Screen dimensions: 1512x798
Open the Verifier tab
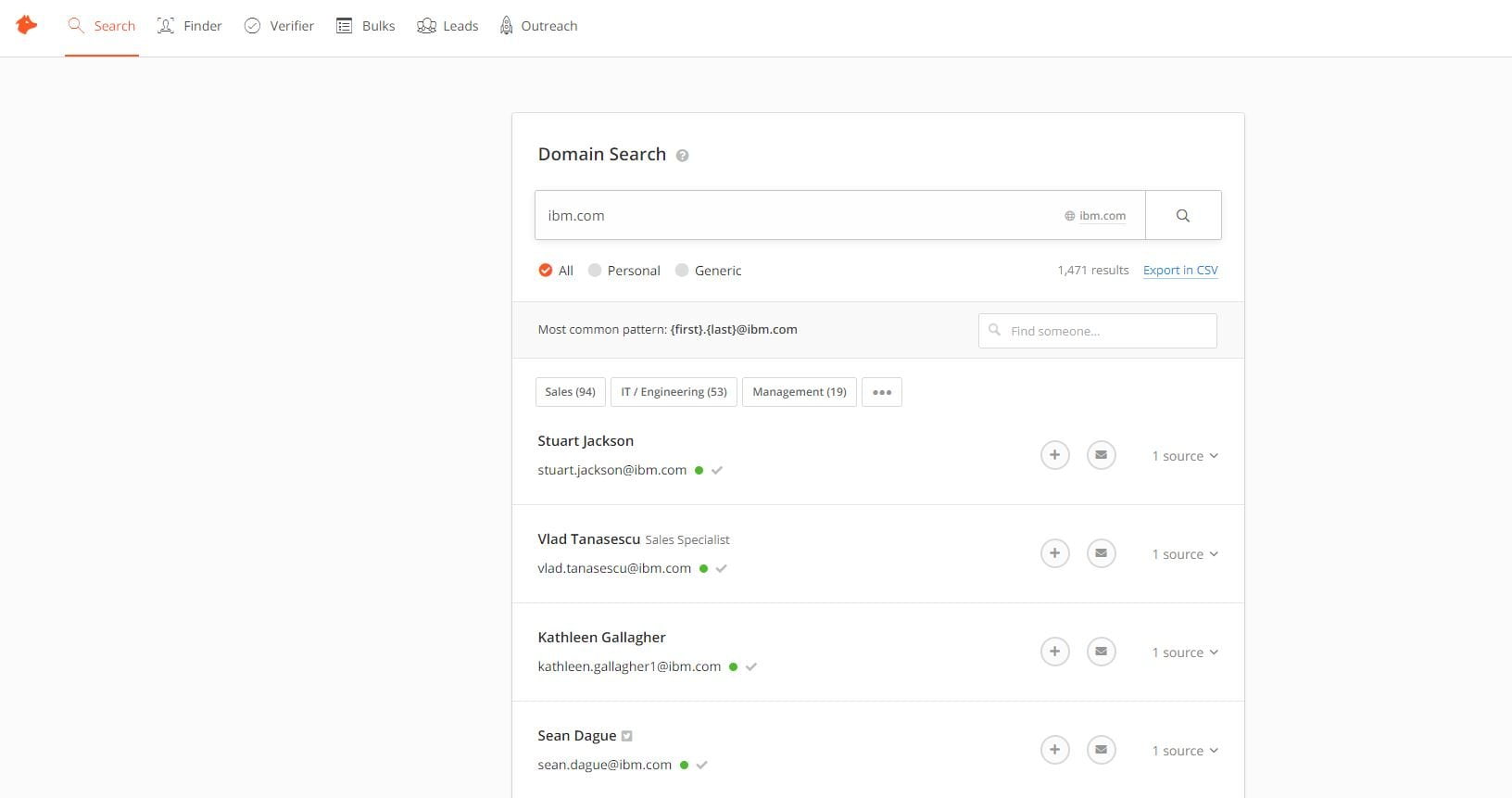pyautogui.click(x=279, y=26)
